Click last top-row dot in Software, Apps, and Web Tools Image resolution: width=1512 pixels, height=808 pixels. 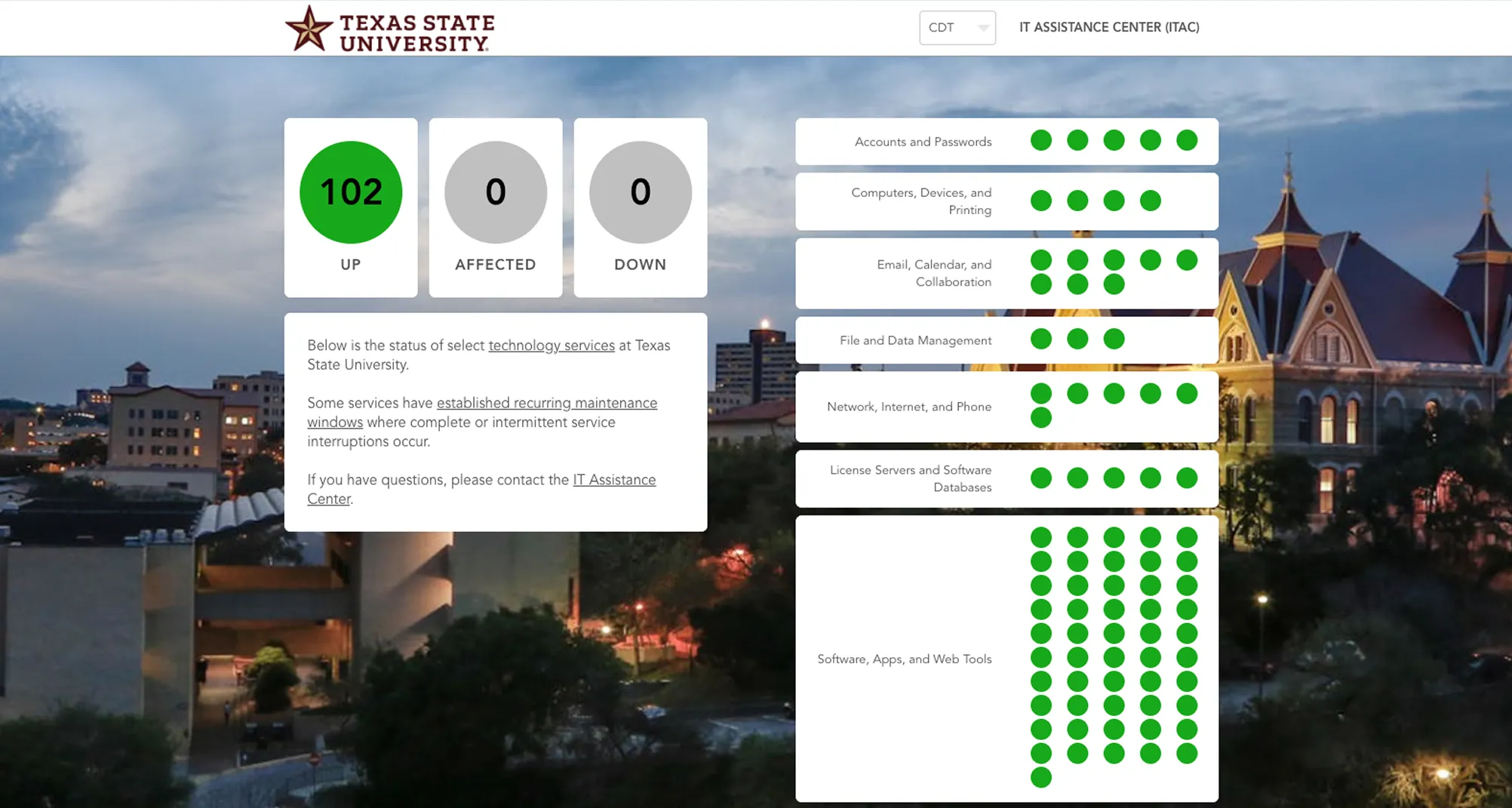coord(1187,538)
